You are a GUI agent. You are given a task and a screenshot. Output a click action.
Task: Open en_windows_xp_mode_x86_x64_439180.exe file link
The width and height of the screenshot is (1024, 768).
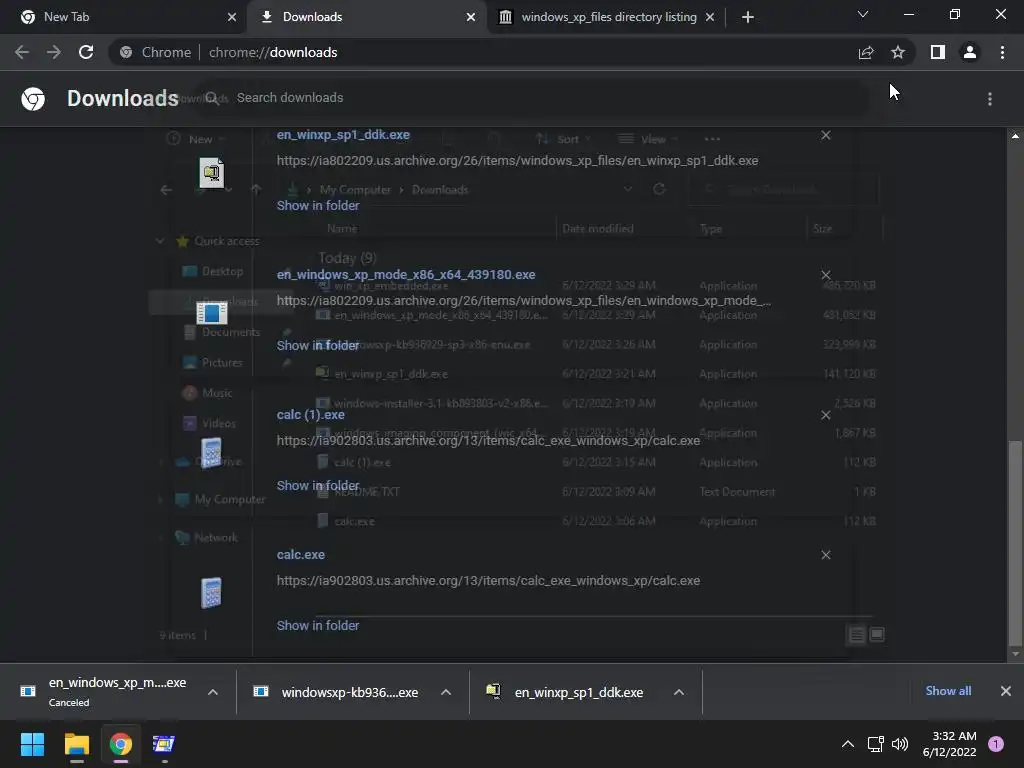406,275
